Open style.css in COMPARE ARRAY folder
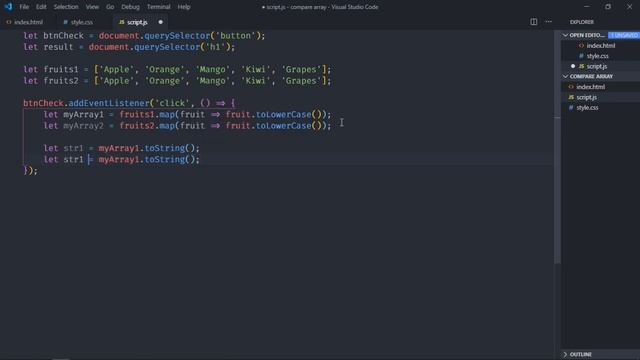640x360 pixels. point(587,108)
